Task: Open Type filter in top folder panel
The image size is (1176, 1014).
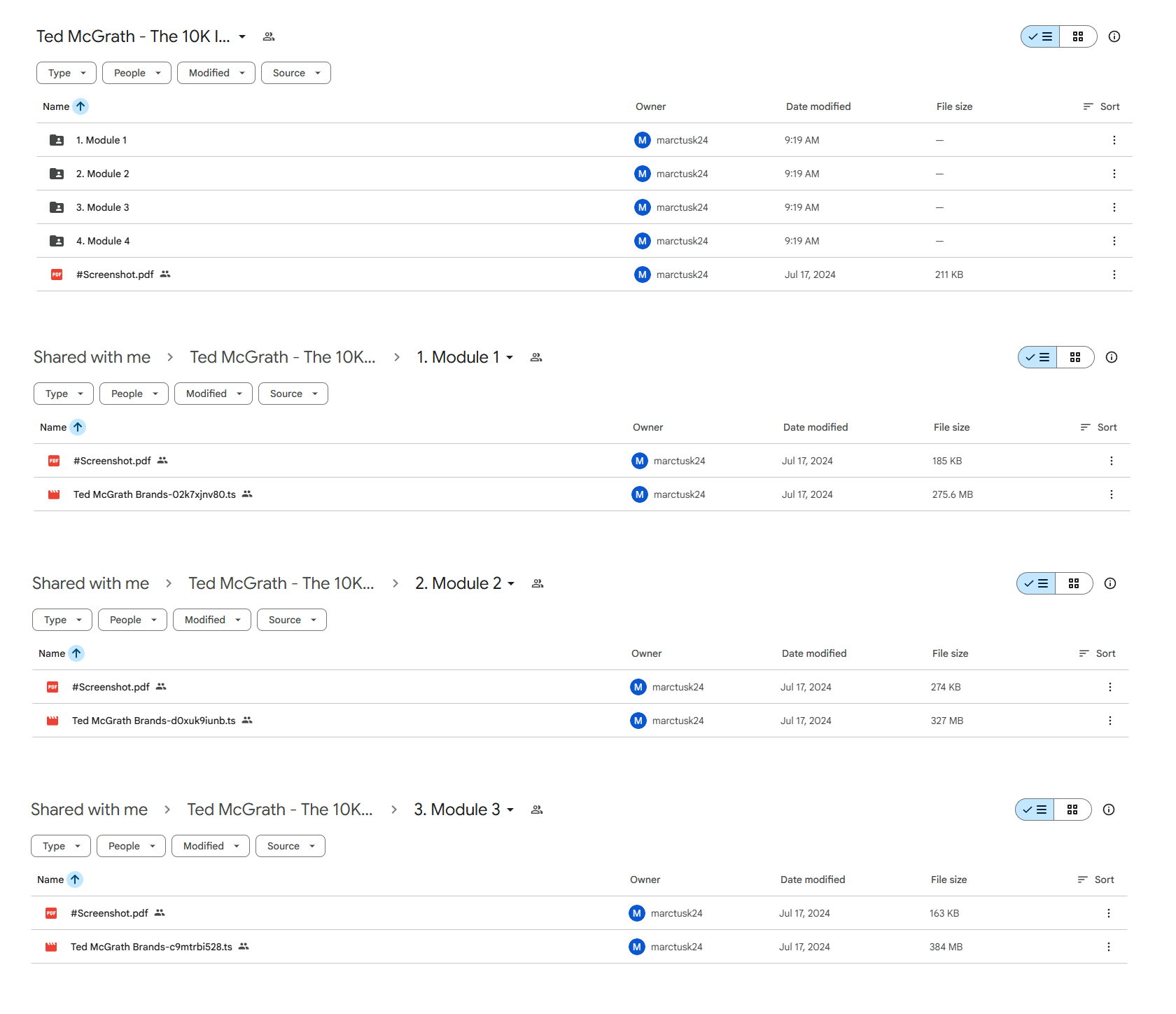Action: click(x=66, y=73)
